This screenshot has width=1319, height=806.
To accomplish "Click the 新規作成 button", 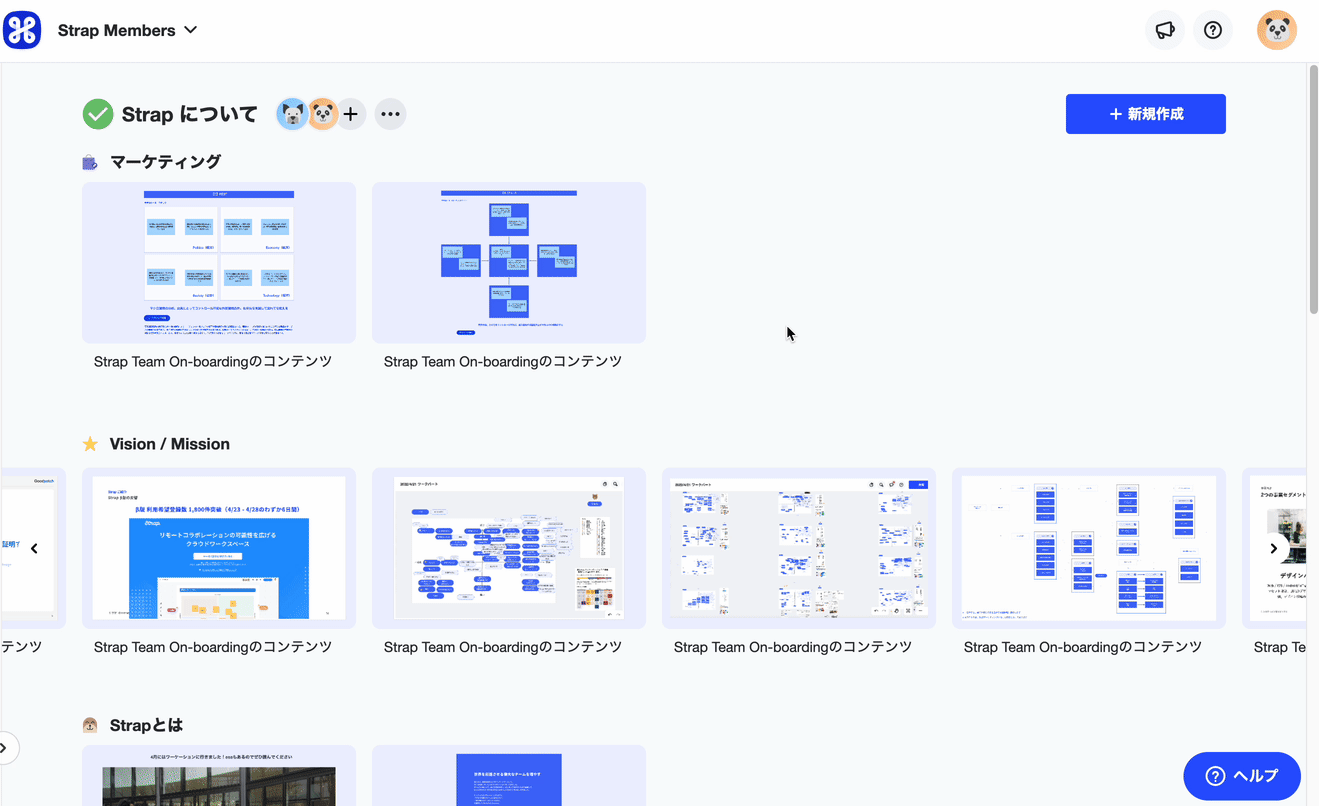I will tap(1146, 114).
